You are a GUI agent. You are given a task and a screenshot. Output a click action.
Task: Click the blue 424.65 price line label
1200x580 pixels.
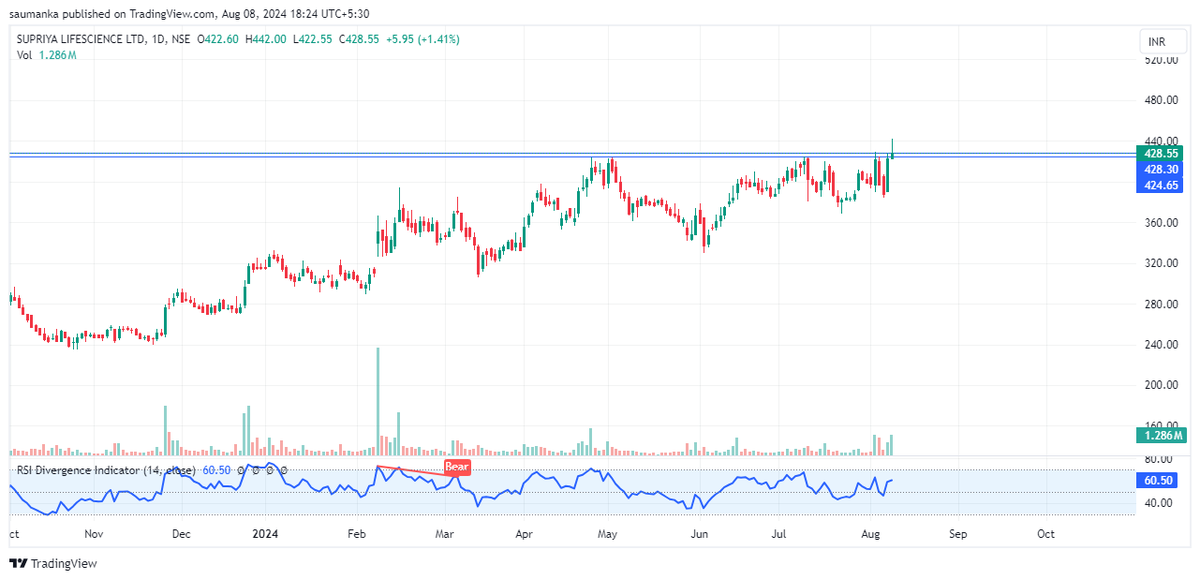1161,185
